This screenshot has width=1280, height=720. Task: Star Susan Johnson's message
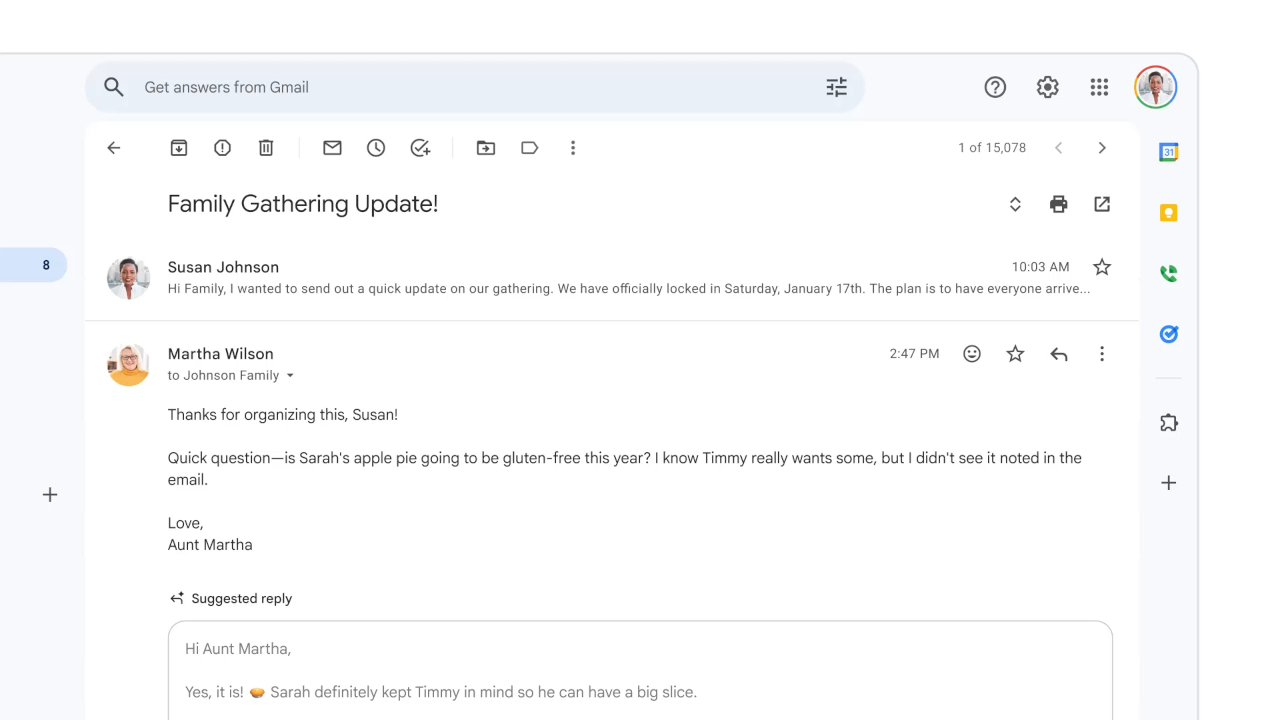pyautogui.click(x=1101, y=267)
